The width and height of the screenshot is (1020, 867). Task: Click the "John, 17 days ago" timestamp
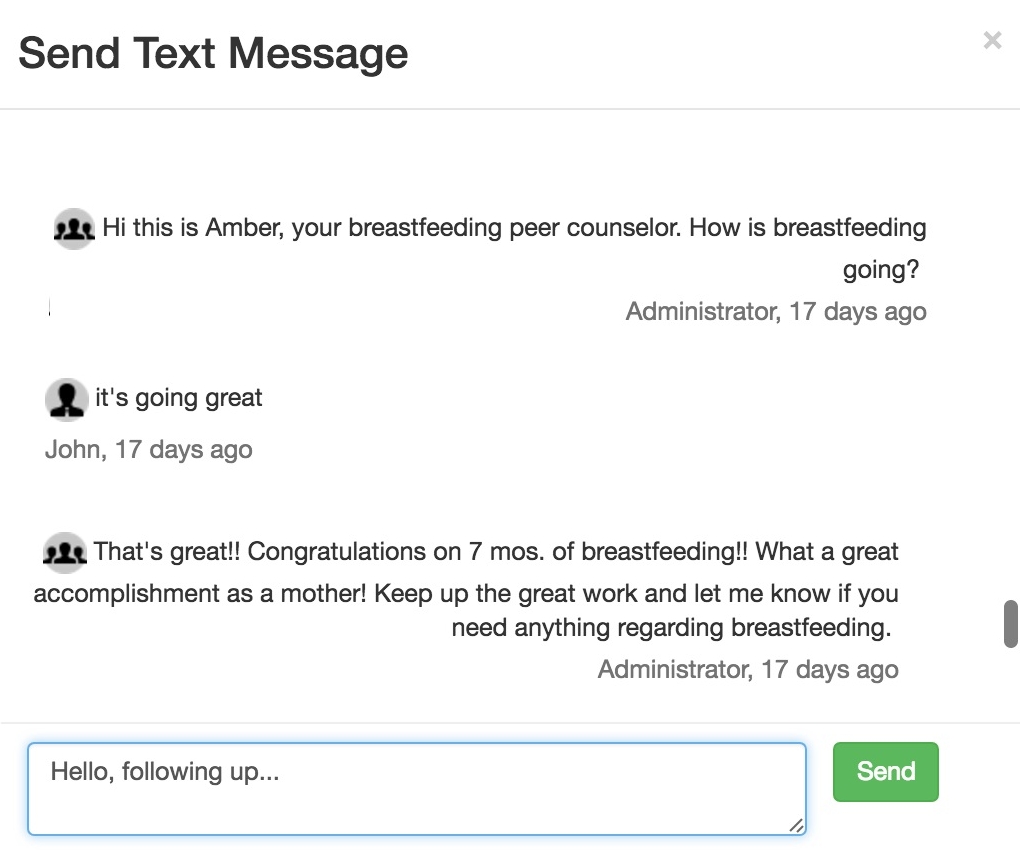(x=149, y=449)
